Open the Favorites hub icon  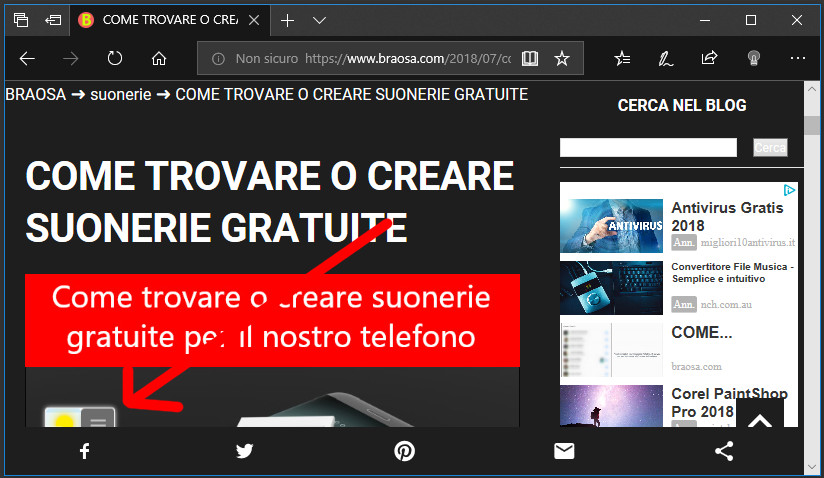coord(622,59)
